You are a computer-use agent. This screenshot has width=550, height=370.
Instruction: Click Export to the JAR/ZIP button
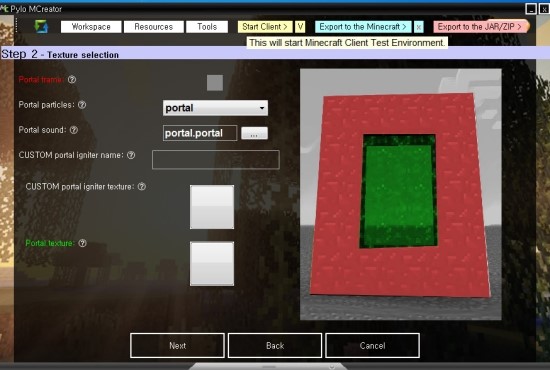[480, 27]
